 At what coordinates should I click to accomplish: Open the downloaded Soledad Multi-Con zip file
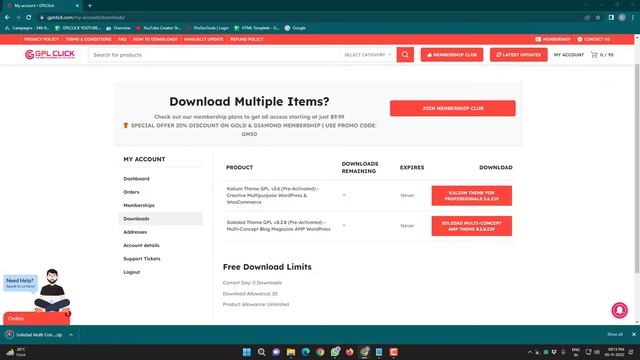(x=35, y=335)
